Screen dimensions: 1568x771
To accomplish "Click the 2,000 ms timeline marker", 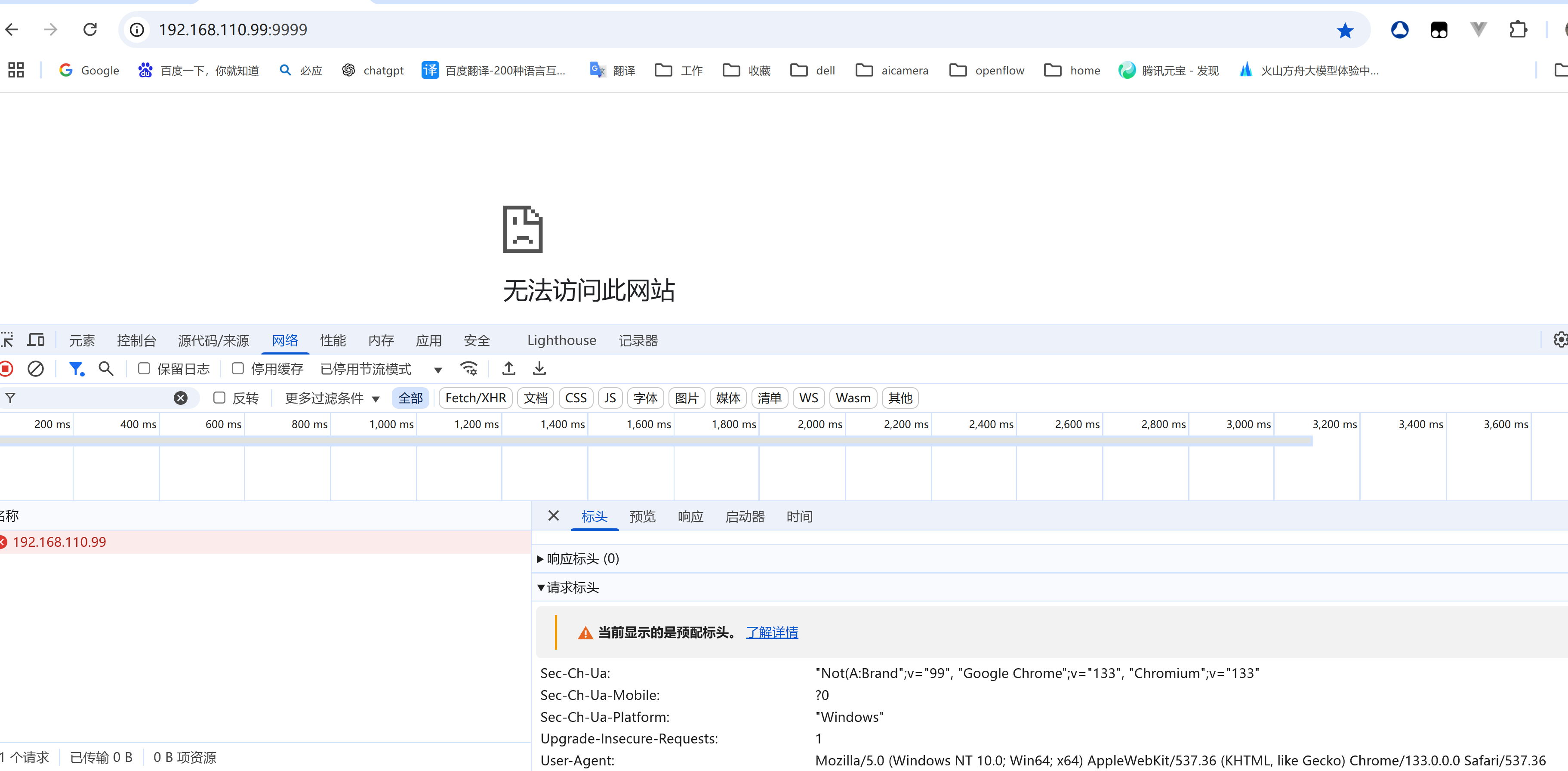I will pos(820,424).
